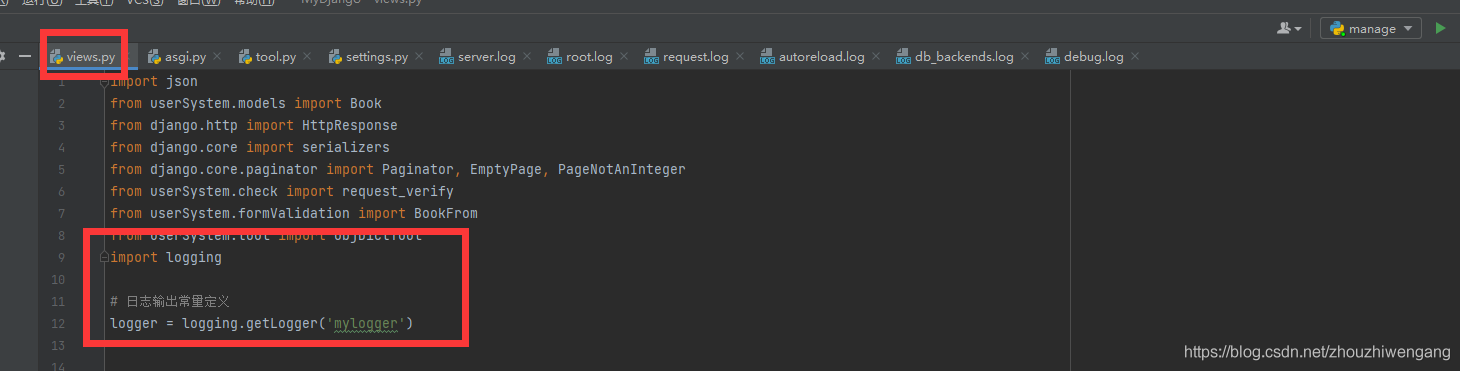This screenshot has height=371, width=1460.
Task: Run the manage configuration with green play button
Action: click(x=1440, y=28)
